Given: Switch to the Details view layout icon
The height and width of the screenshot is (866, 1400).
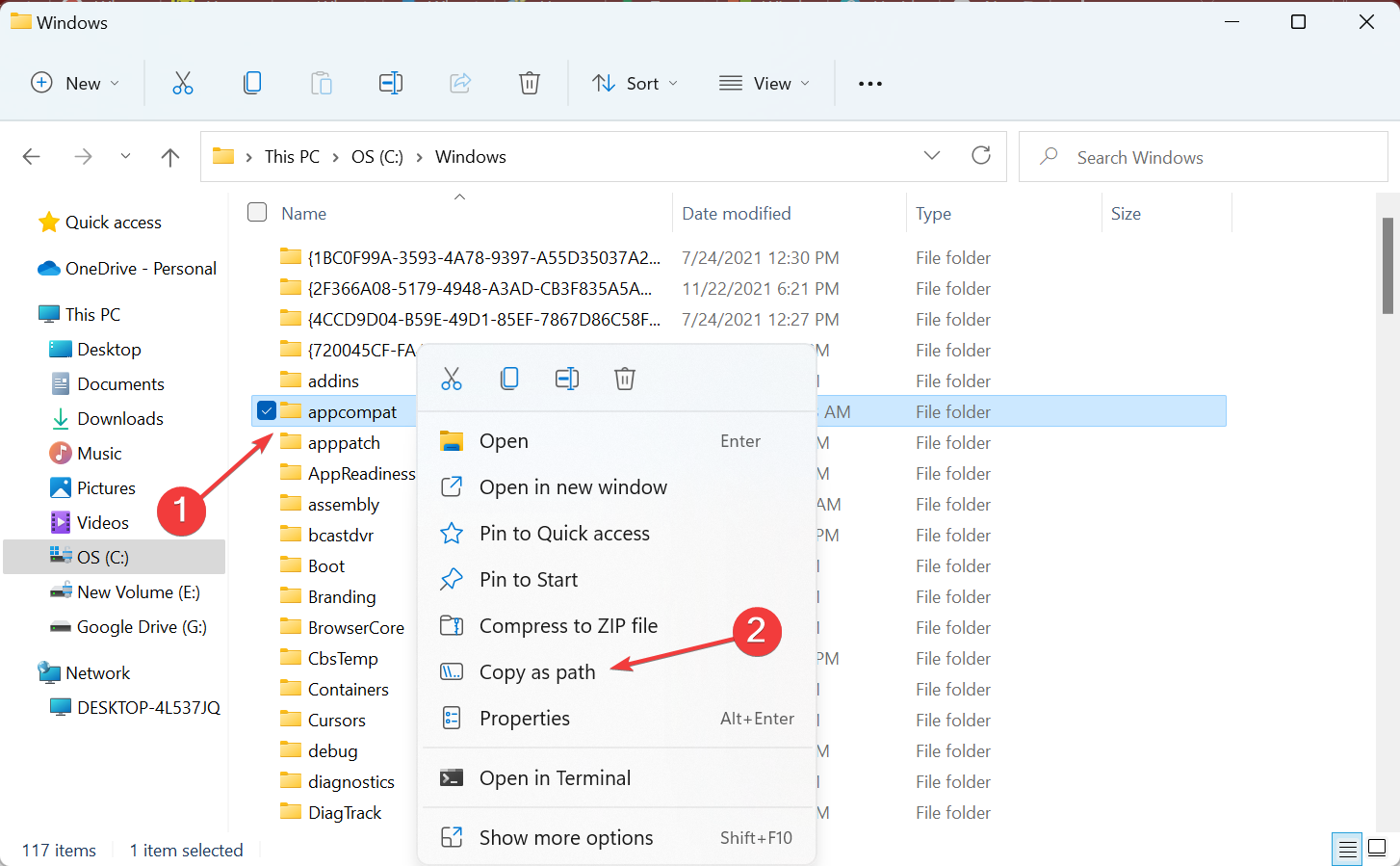Looking at the screenshot, I should (x=1347, y=849).
